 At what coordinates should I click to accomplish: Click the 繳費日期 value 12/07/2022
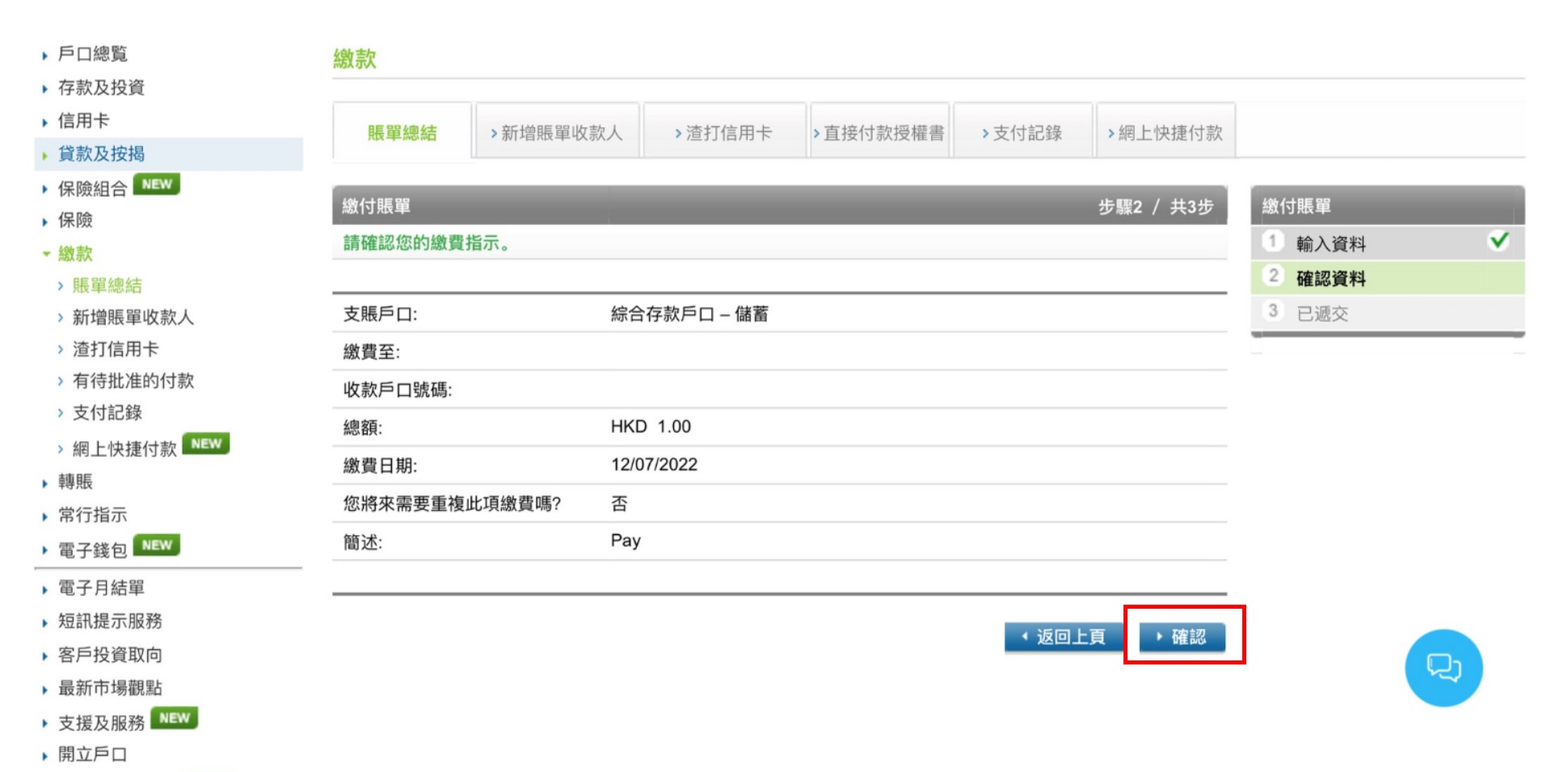coord(656,464)
